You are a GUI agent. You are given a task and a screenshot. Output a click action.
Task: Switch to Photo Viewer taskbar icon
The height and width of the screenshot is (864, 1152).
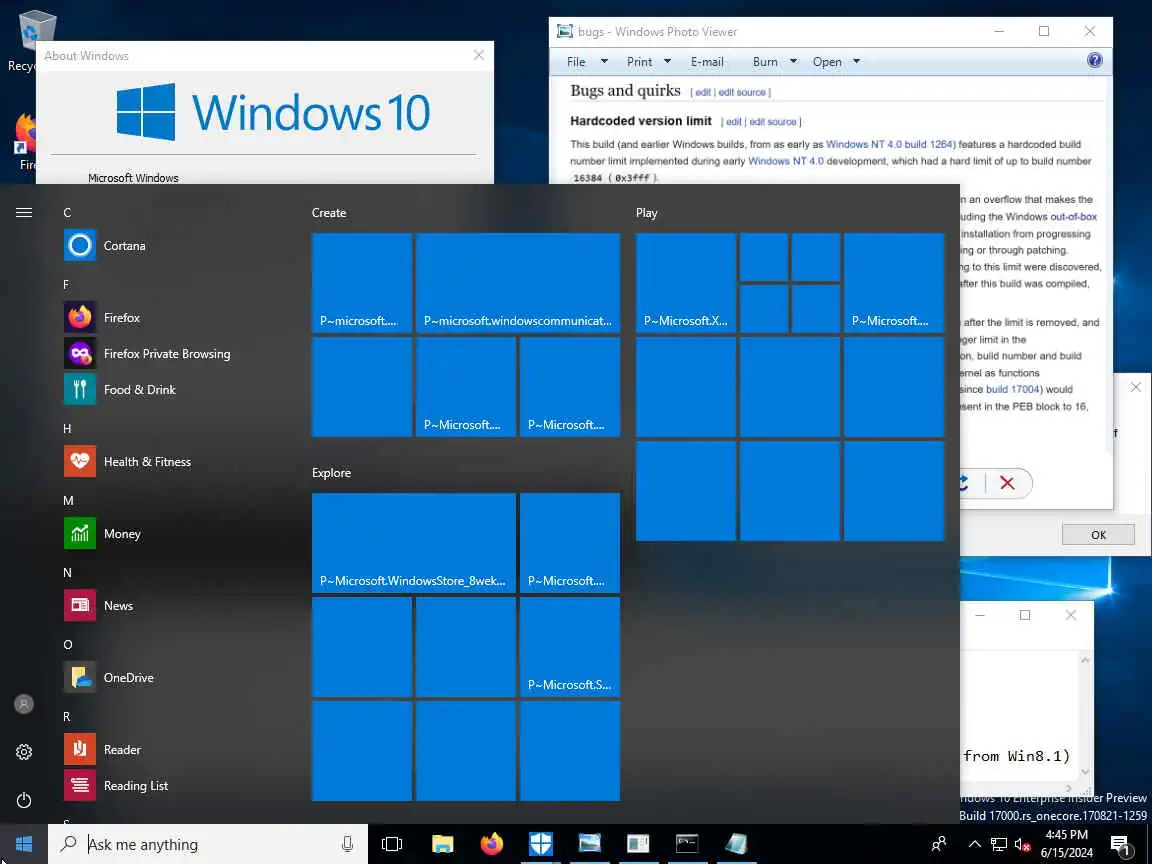589,844
